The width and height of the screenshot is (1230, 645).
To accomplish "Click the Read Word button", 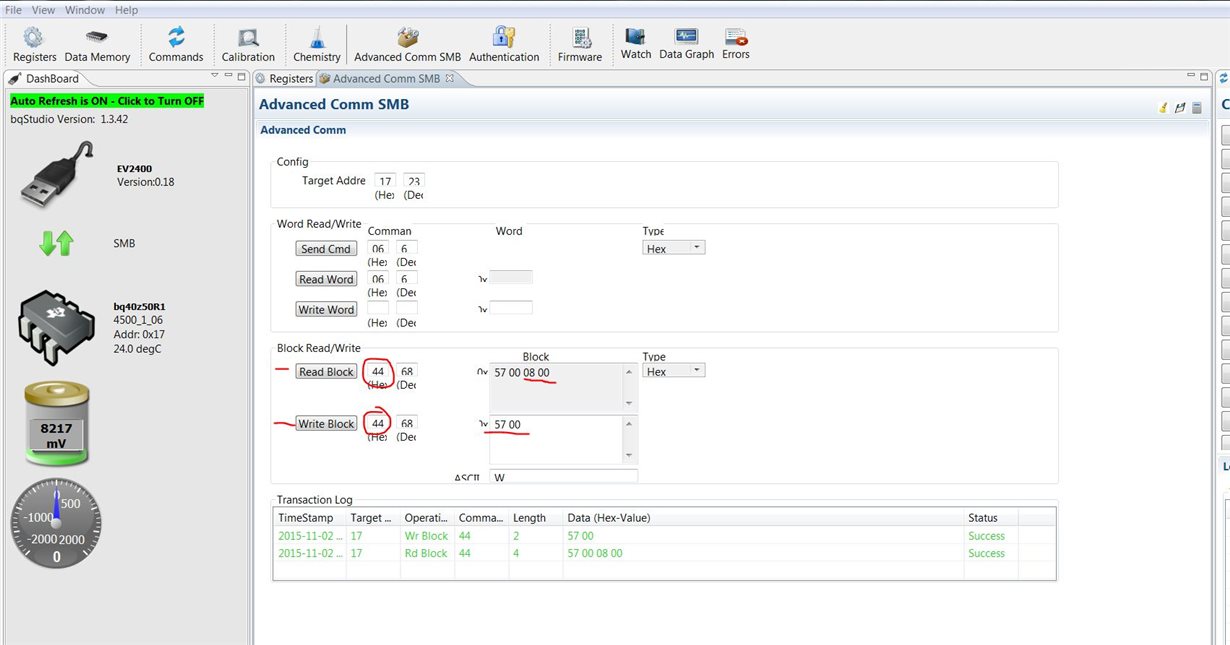I will [326, 279].
